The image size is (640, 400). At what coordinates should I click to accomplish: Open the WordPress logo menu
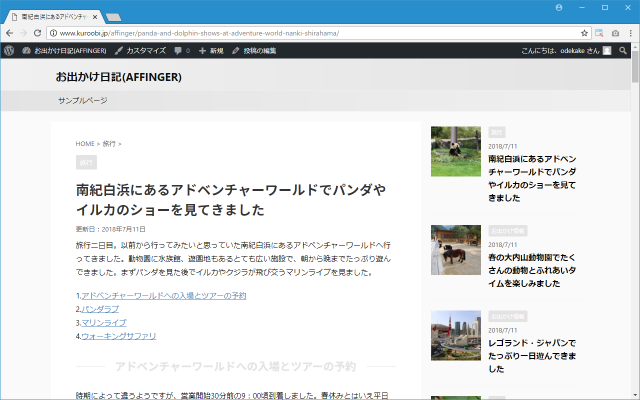point(9,51)
